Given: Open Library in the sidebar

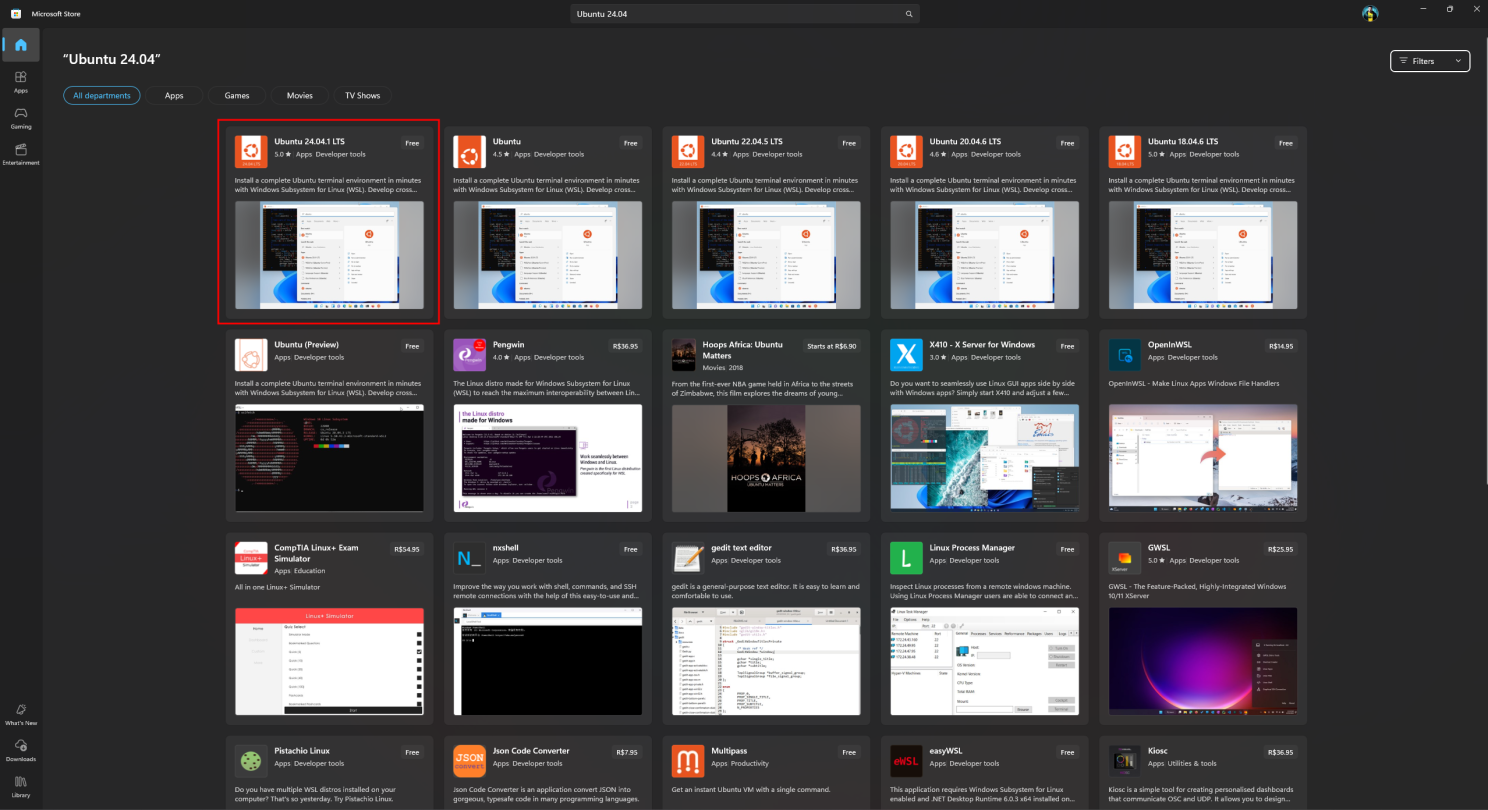Looking at the screenshot, I should coord(21,786).
